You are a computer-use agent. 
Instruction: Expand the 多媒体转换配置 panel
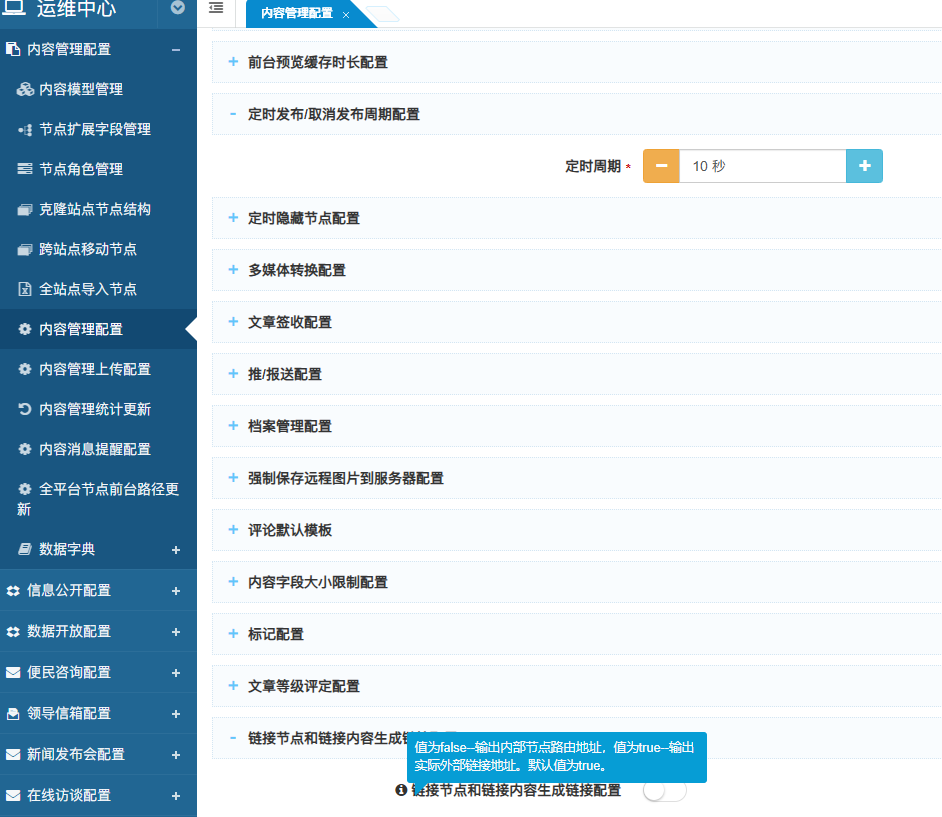point(297,270)
